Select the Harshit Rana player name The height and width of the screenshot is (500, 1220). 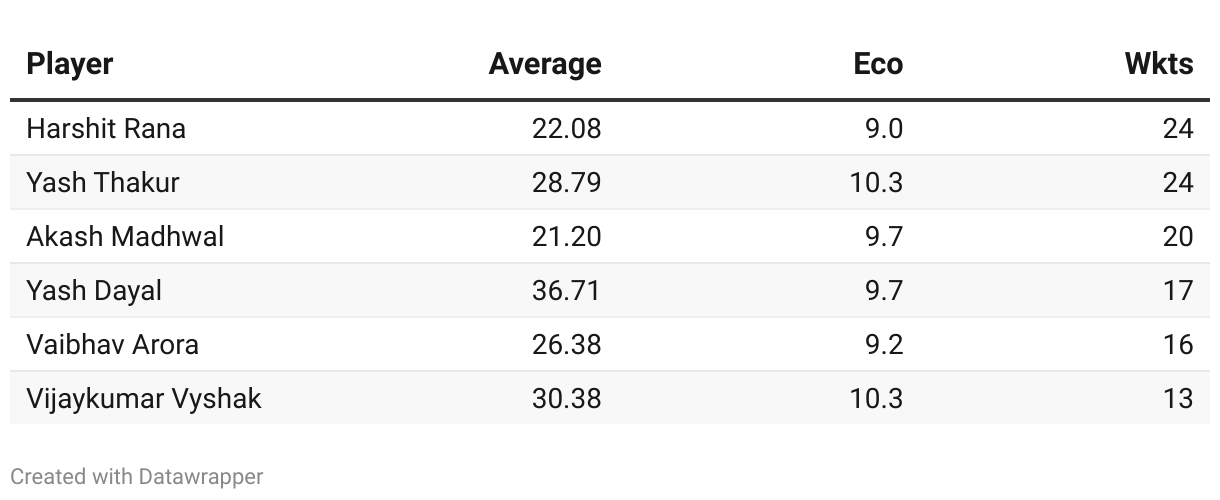106,129
